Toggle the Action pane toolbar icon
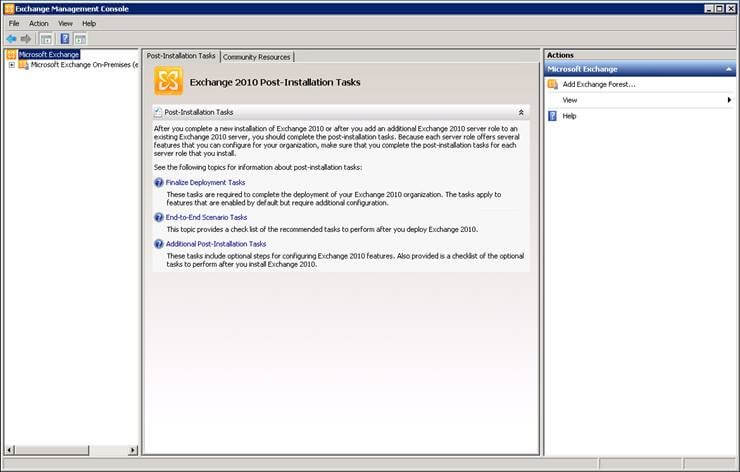740x472 pixels. click(x=80, y=39)
